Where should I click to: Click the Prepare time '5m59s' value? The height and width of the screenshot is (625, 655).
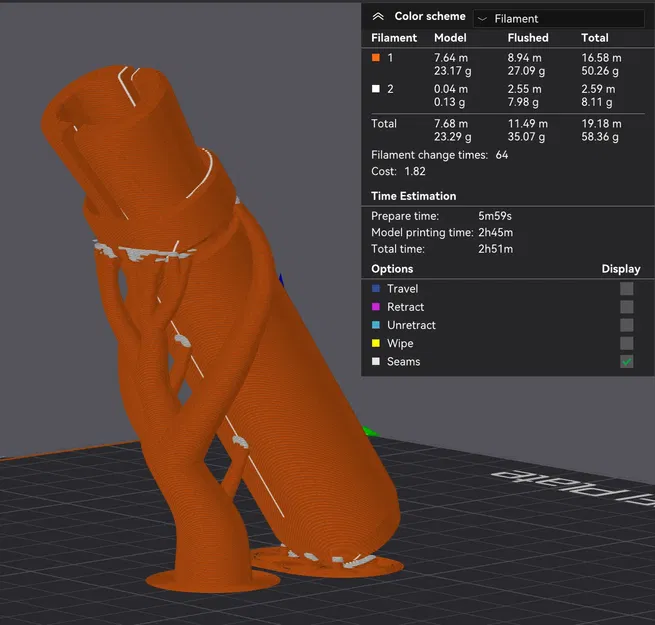click(x=495, y=216)
